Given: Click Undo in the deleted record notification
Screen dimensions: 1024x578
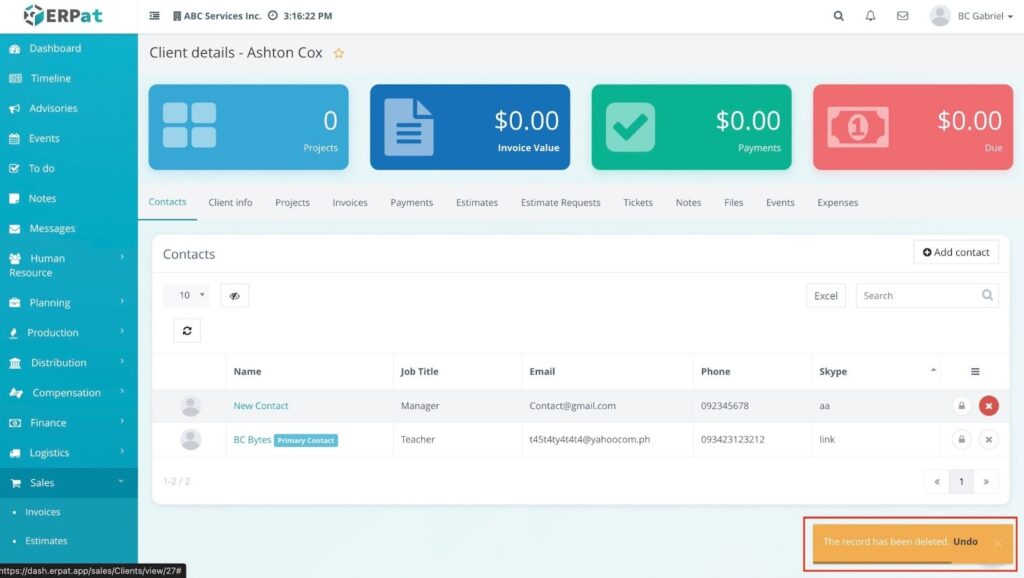Looking at the screenshot, I should click(965, 542).
